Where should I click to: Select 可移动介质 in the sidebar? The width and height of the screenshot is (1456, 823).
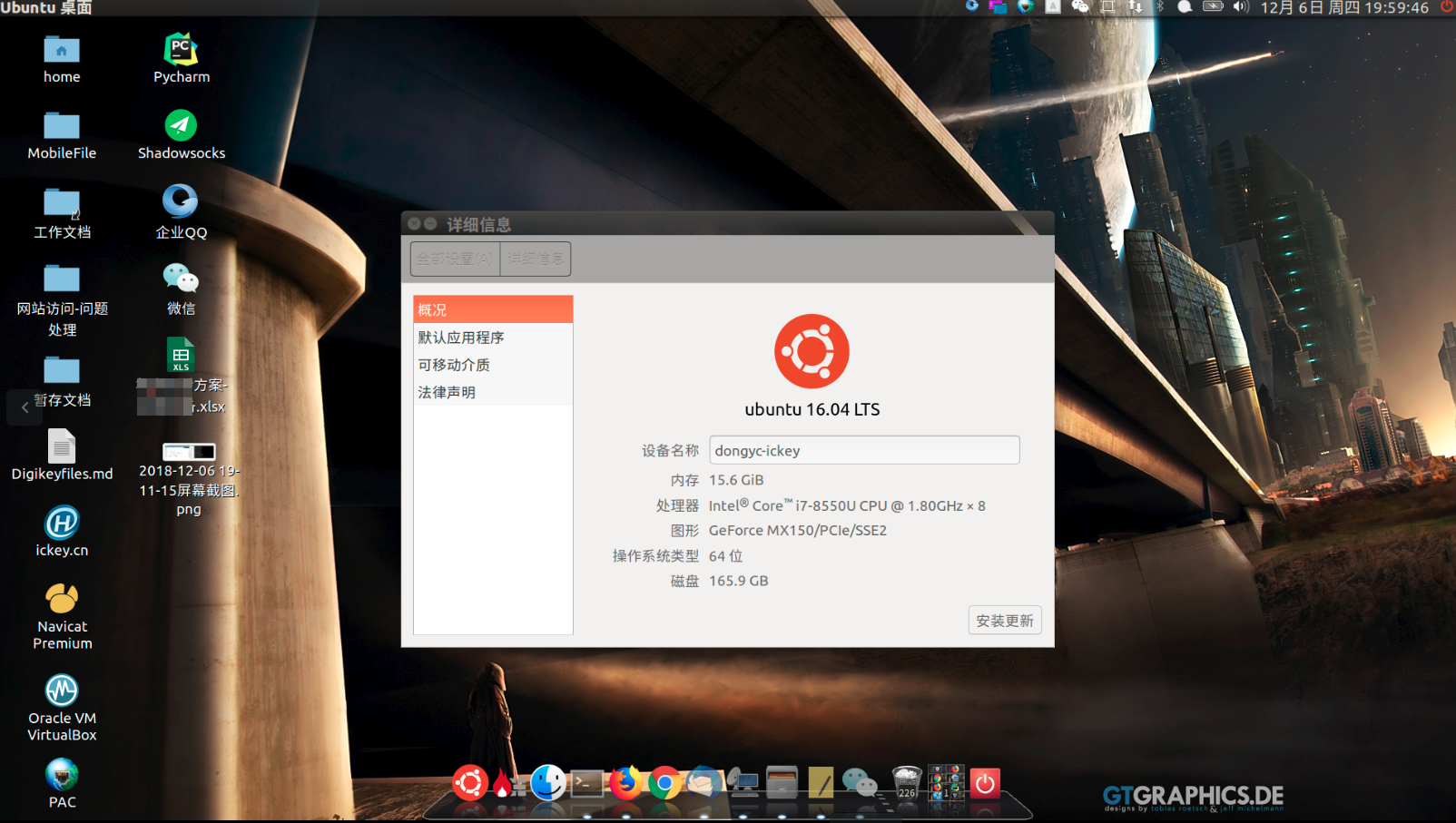[x=493, y=364]
